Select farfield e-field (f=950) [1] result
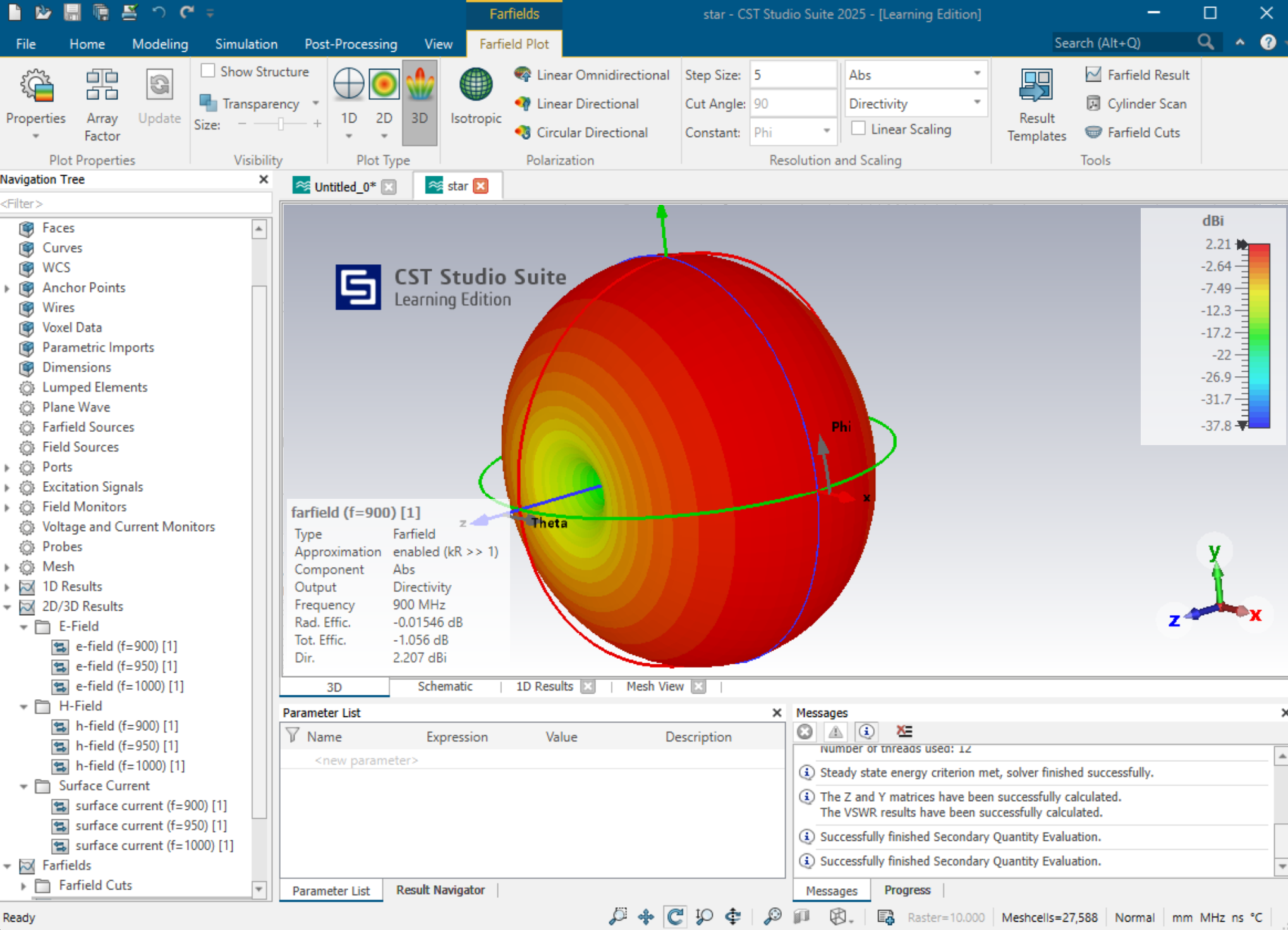 (126, 666)
